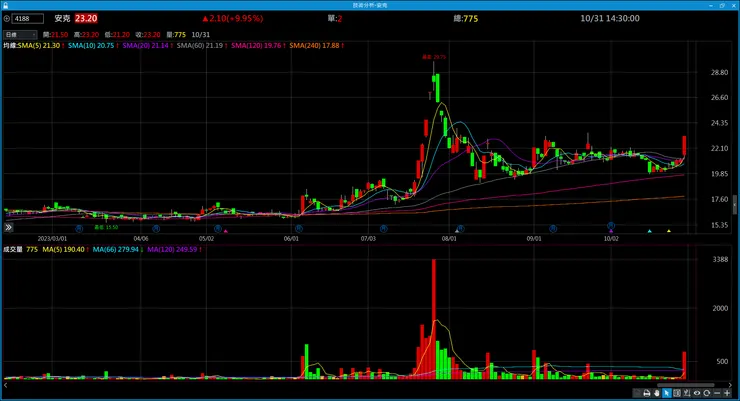The image size is (740, 401).
Task: Click the SMA(5) 21.30 label
Action: [41, 46]
